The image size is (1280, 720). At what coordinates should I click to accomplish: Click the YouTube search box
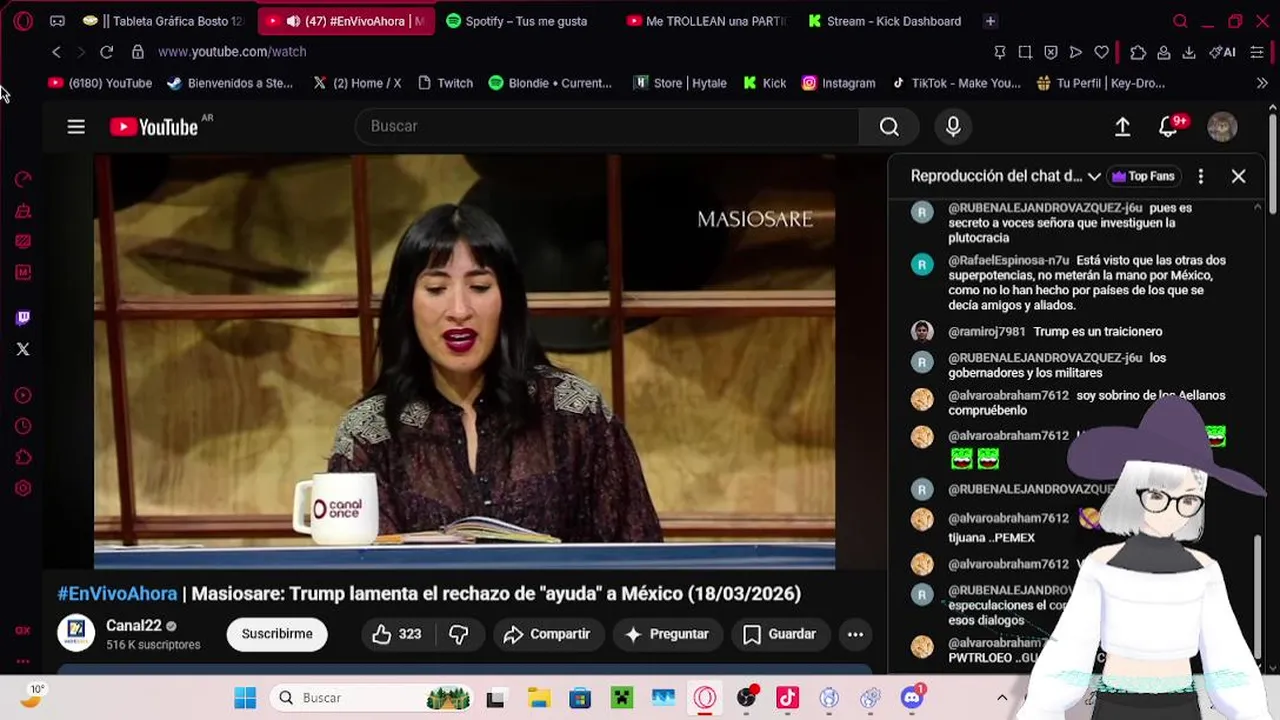607,126
